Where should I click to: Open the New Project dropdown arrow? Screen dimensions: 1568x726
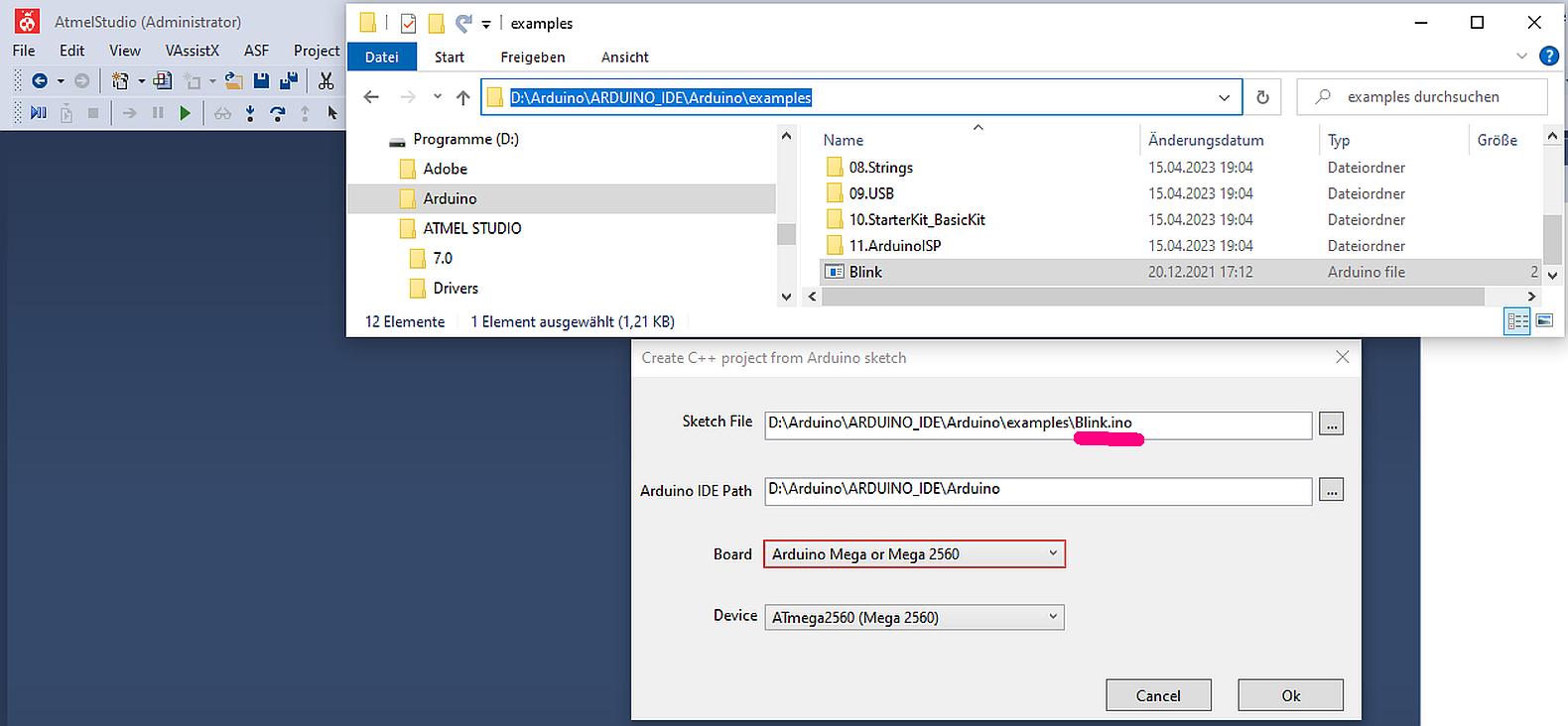tap(141, 81)
